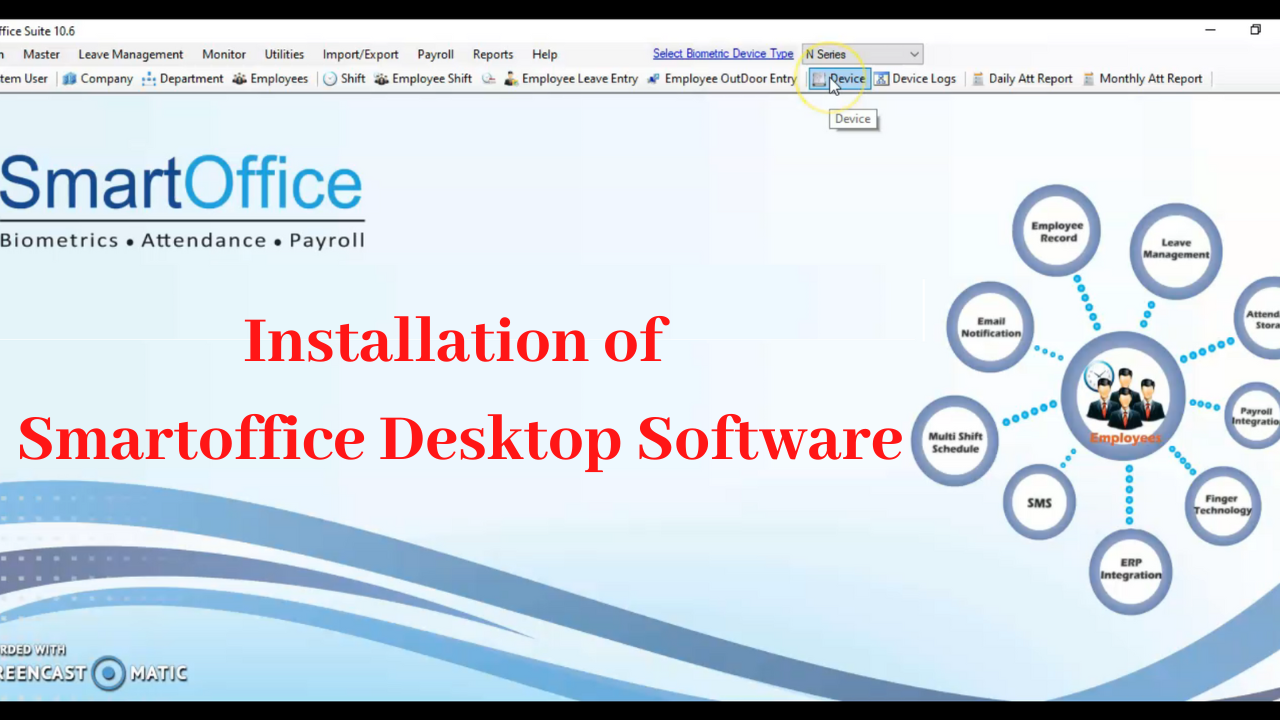Click the Shift clock icon

[344, 78]
